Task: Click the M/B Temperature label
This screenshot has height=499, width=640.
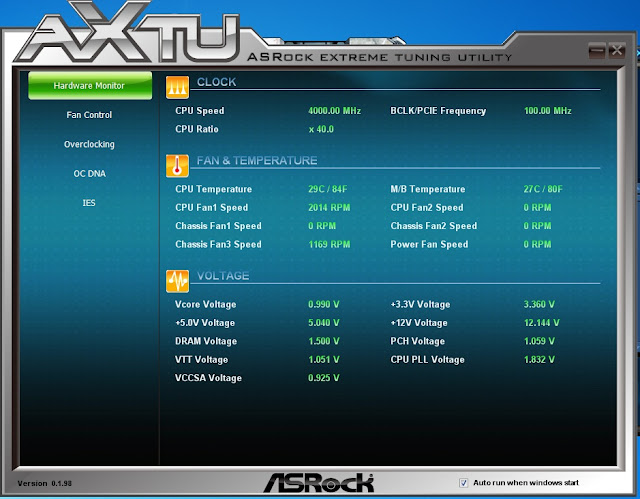Action: click(x=428, y=189)
